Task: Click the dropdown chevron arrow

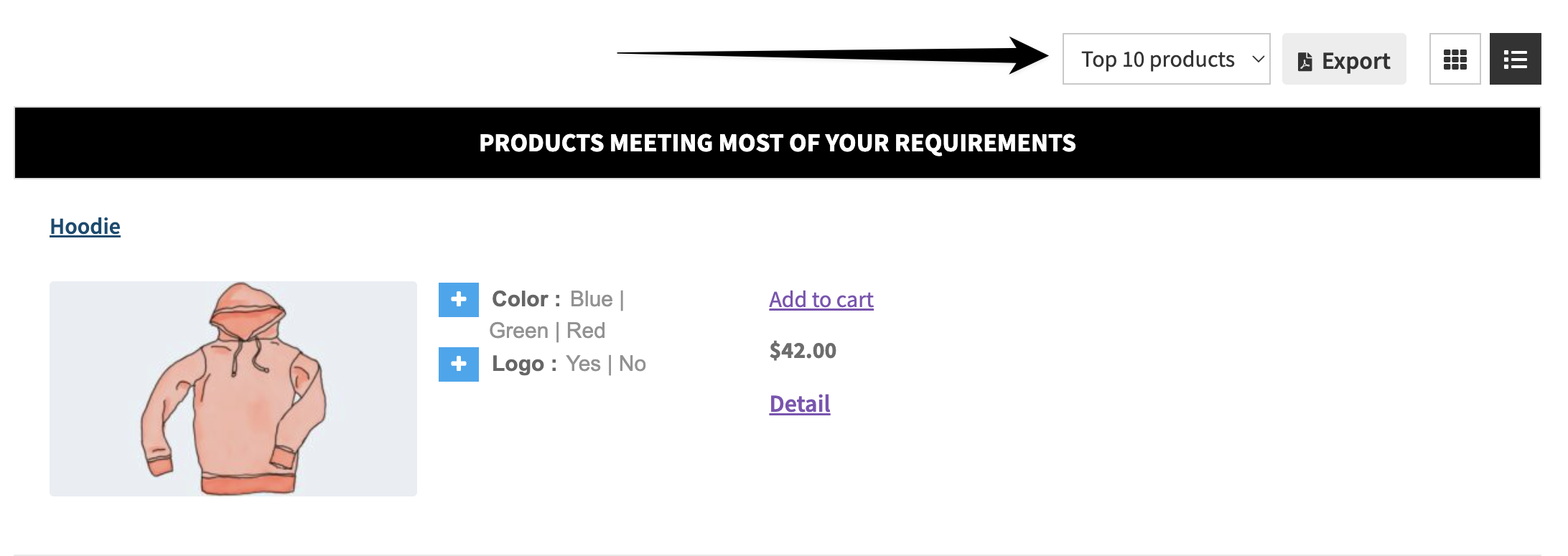Action: (x=1258, y=59)
